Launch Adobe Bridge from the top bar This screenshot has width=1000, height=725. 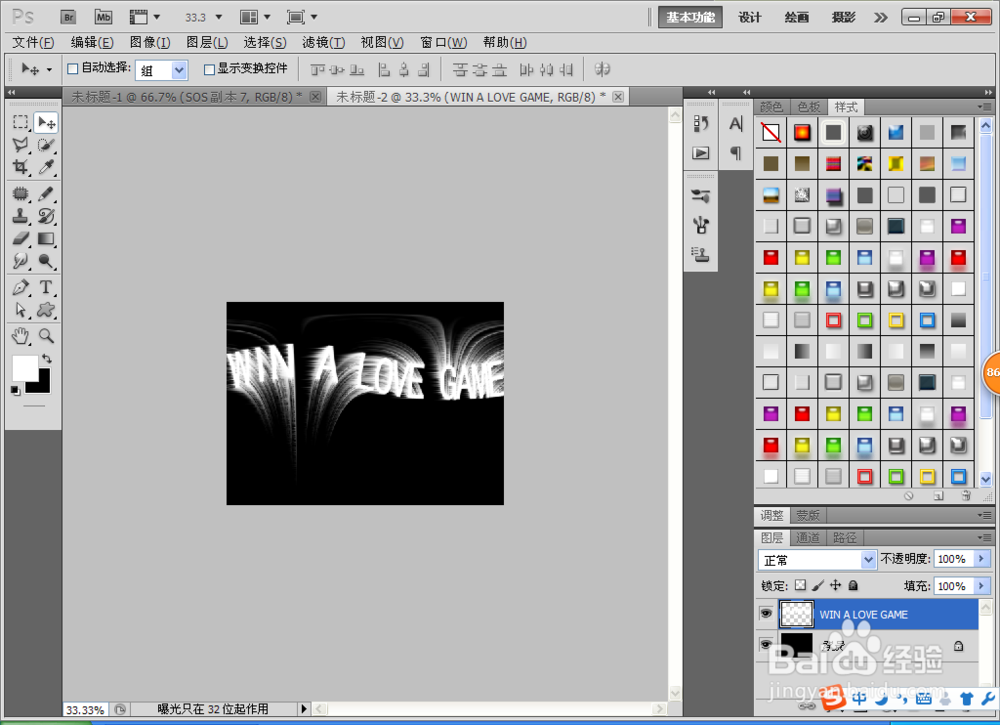[68, 17]
